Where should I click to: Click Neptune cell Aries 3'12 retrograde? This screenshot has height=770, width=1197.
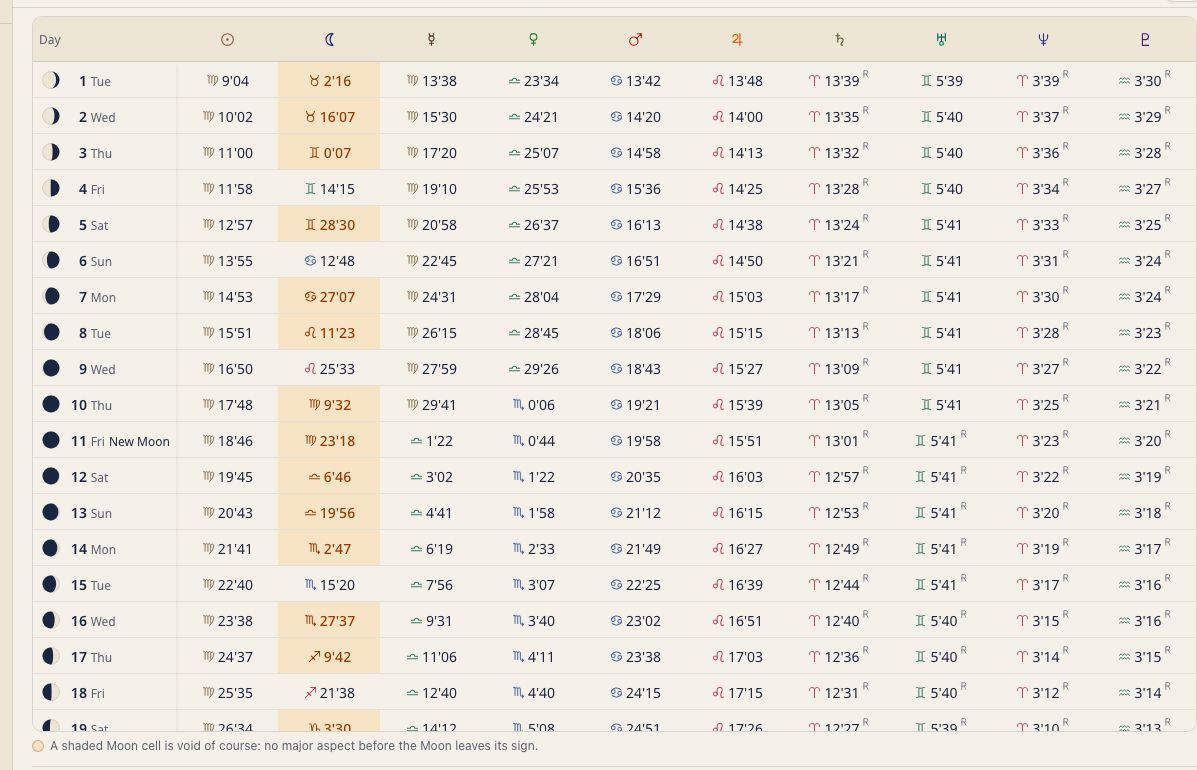coord(1042,692)
